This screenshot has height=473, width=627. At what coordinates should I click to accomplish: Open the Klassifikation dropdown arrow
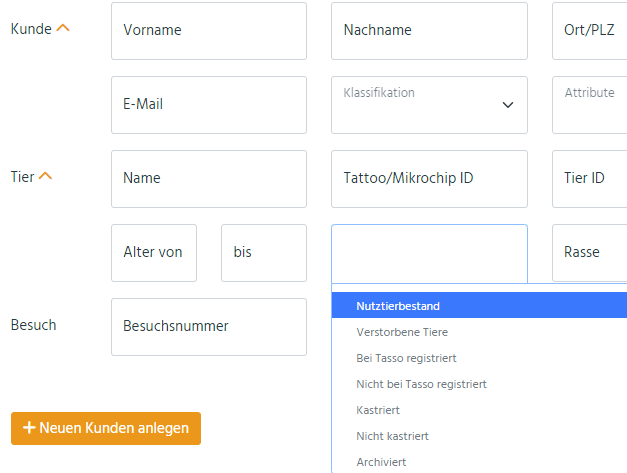tap(508, 105)
